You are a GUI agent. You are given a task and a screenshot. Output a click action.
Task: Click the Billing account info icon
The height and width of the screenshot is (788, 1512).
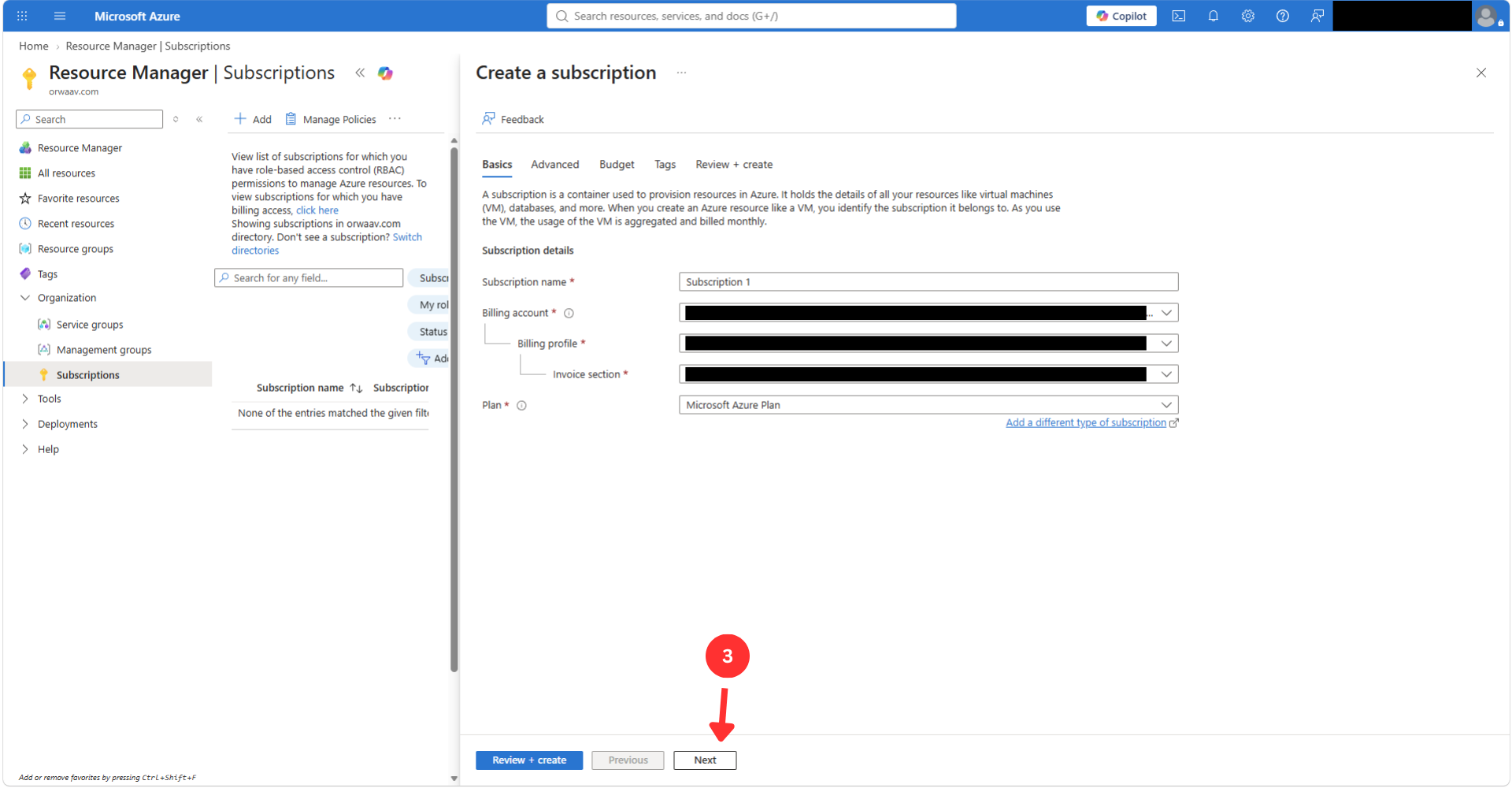click(x=569, y=313)
